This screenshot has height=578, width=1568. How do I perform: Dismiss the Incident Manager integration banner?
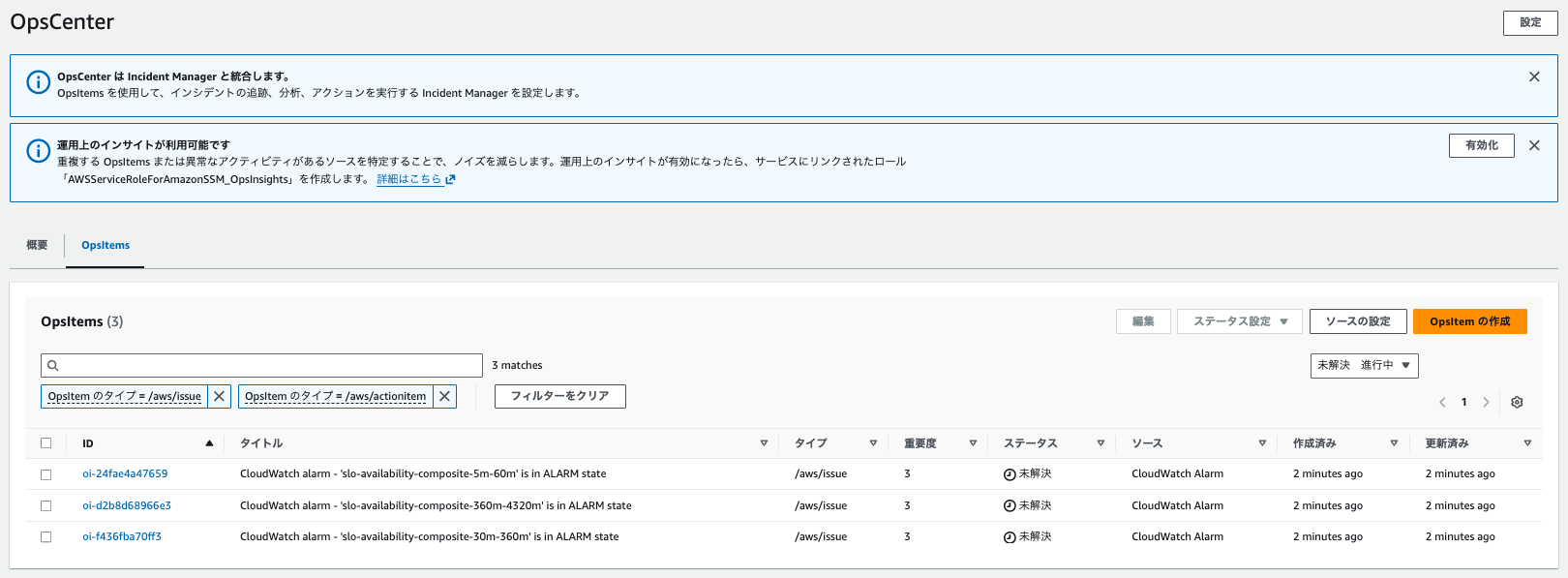[1534, 76]
